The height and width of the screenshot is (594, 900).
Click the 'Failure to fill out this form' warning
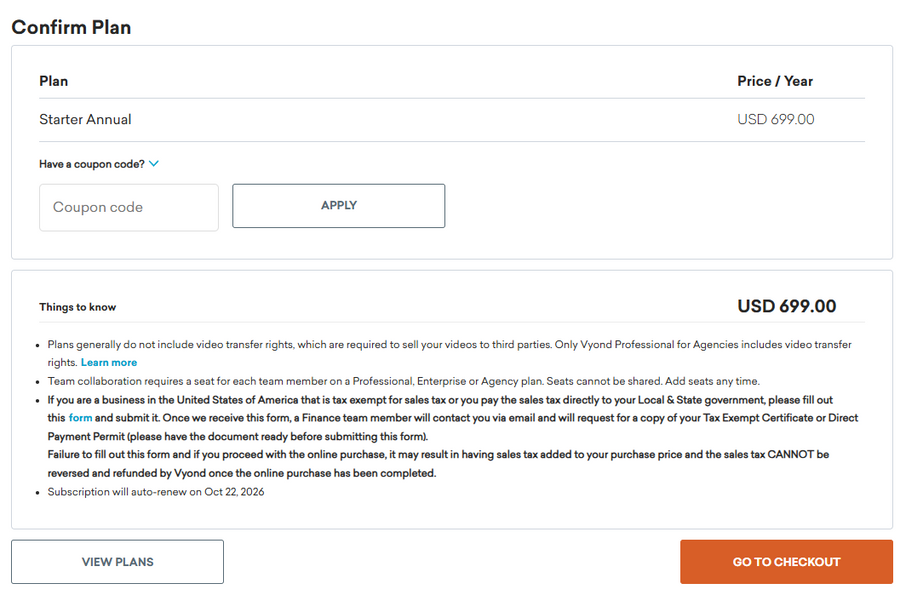click(x=438, y=455)
